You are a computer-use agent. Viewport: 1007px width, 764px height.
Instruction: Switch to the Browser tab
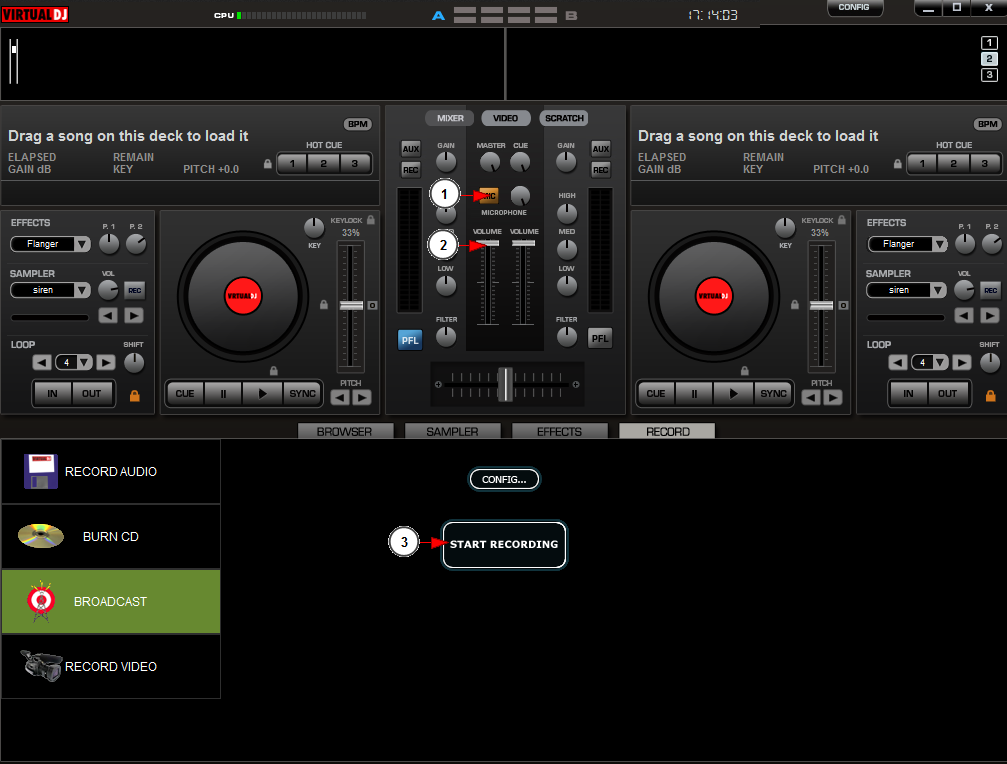pos(345,431)
